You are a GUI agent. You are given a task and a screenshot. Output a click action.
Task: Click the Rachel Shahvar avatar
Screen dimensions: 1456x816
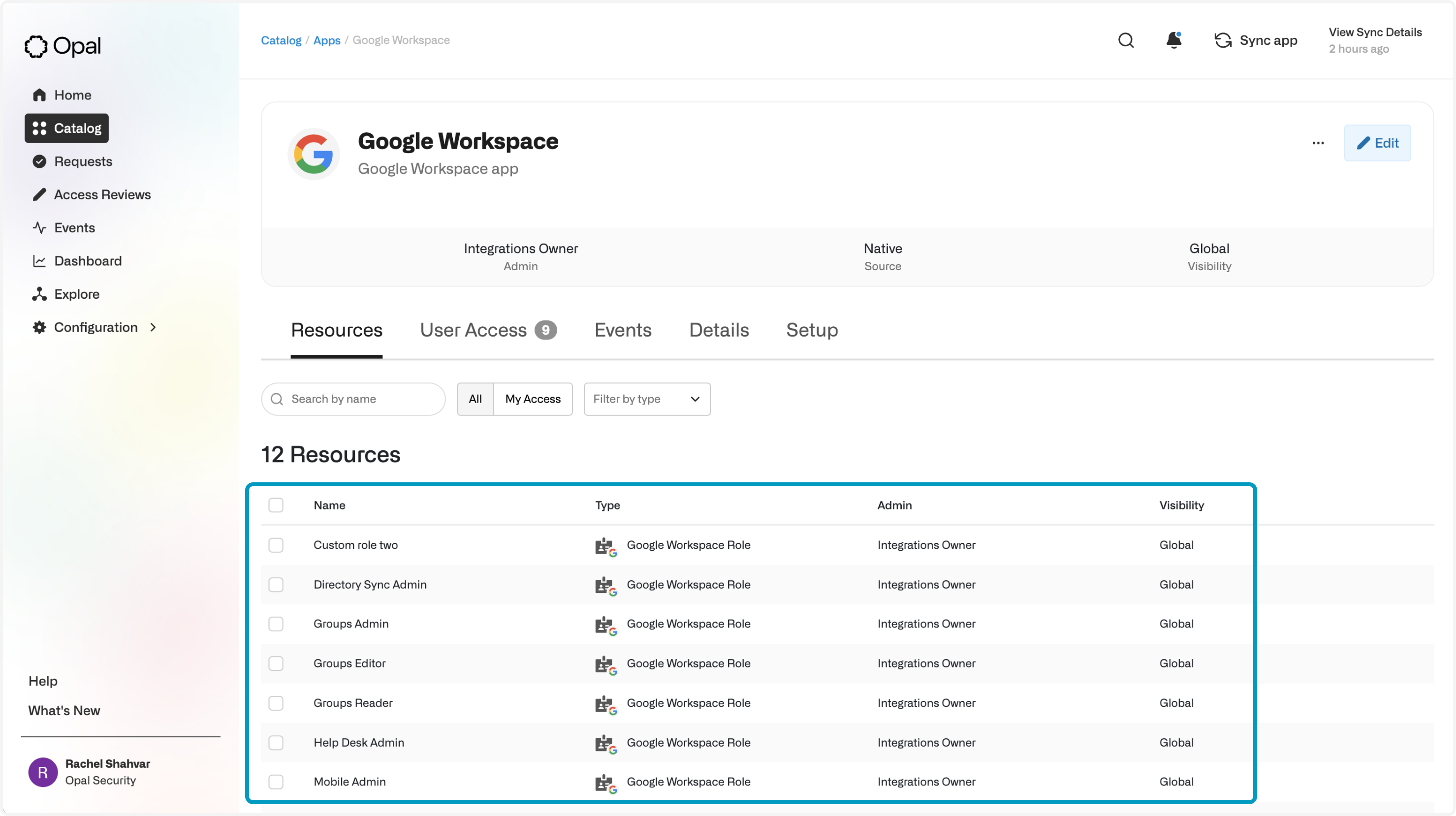[x=43, y=772]
